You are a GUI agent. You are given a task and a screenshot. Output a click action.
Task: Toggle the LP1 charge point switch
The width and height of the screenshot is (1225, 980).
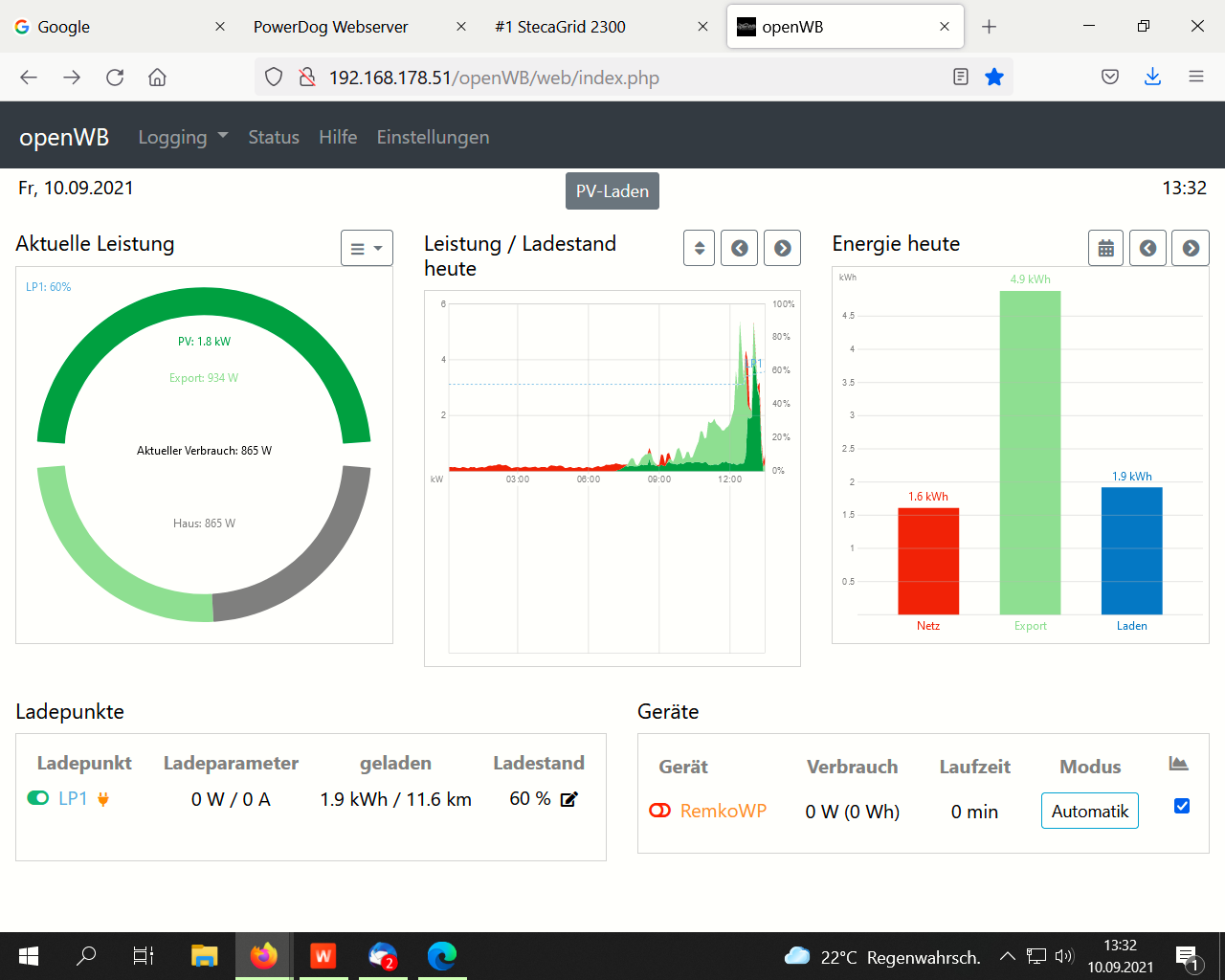38,798
